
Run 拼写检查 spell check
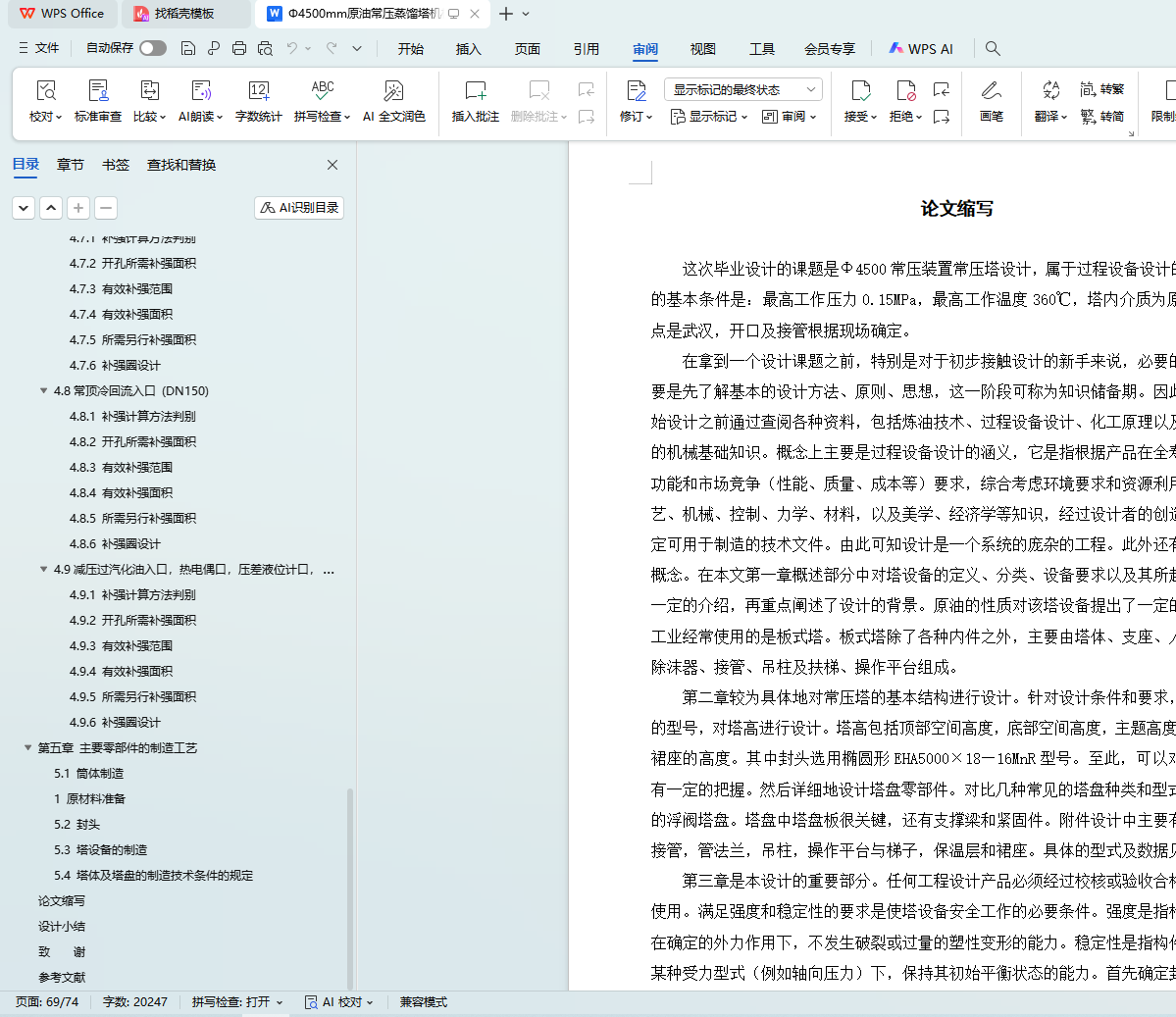323,100
